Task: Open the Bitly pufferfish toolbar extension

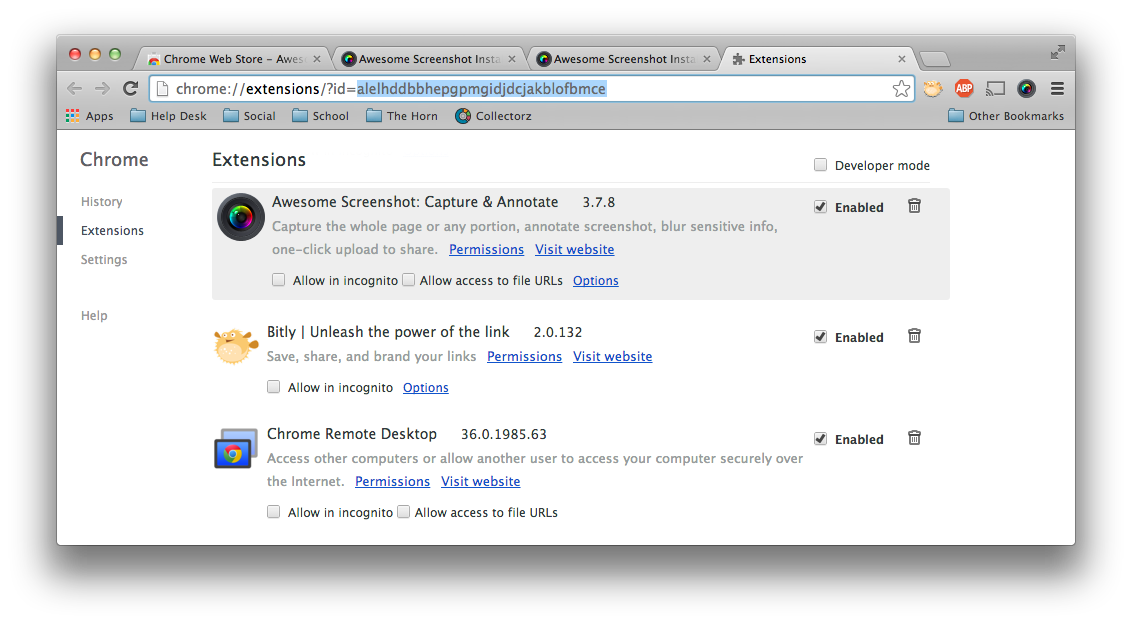Action: (x=933, y=89)
